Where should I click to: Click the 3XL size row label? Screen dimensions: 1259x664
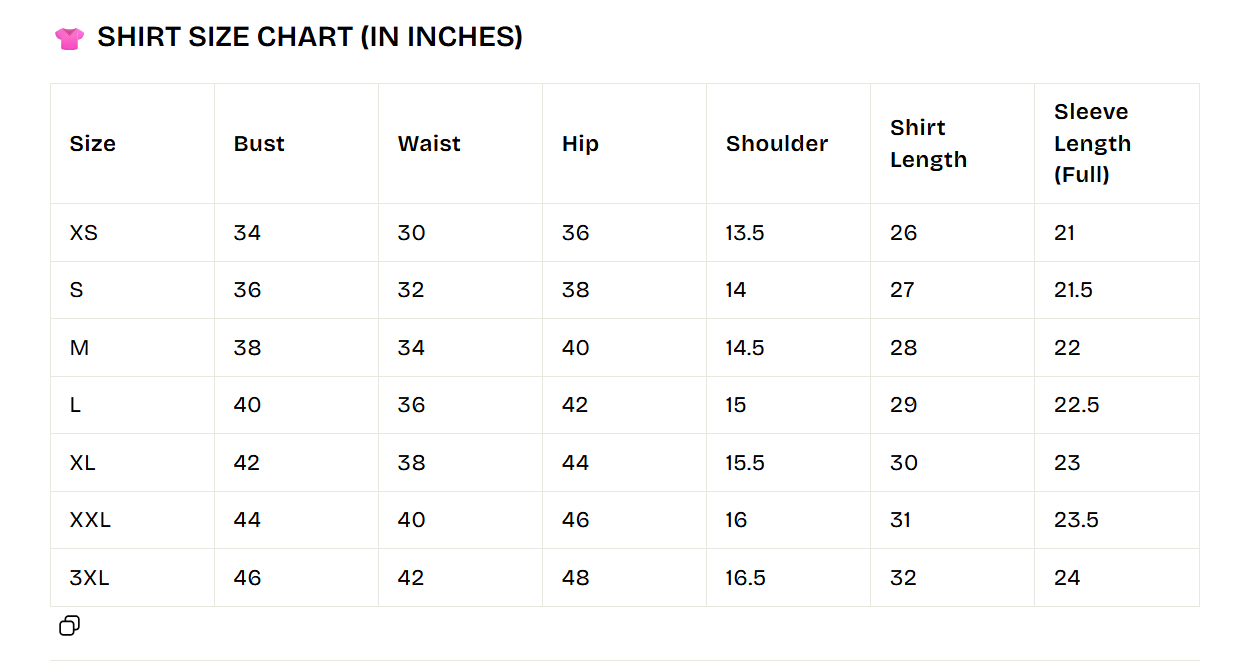pyautogui.click(x=89, y=578)
